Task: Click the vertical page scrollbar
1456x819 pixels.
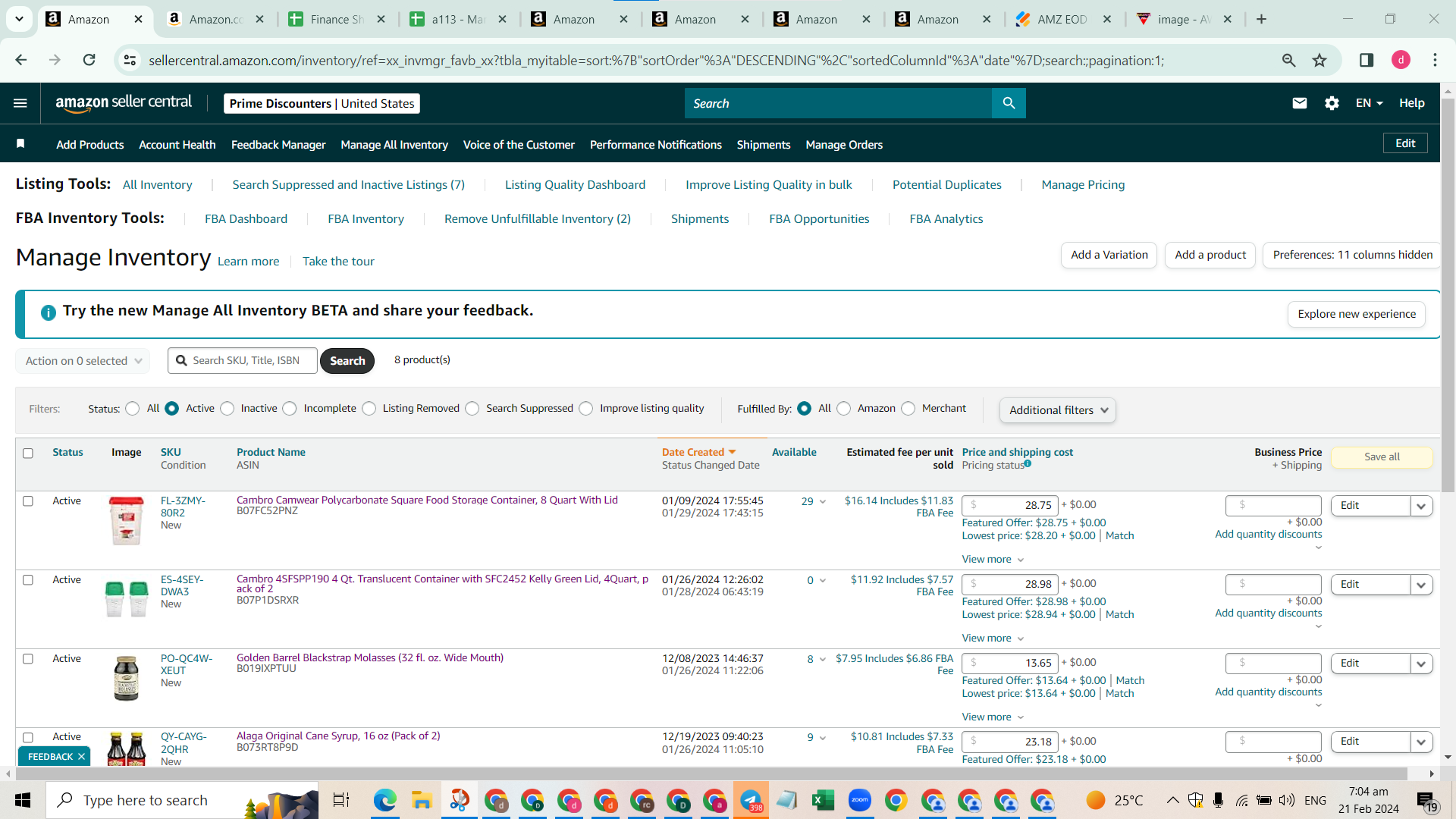Action: tap(1448, 296)
